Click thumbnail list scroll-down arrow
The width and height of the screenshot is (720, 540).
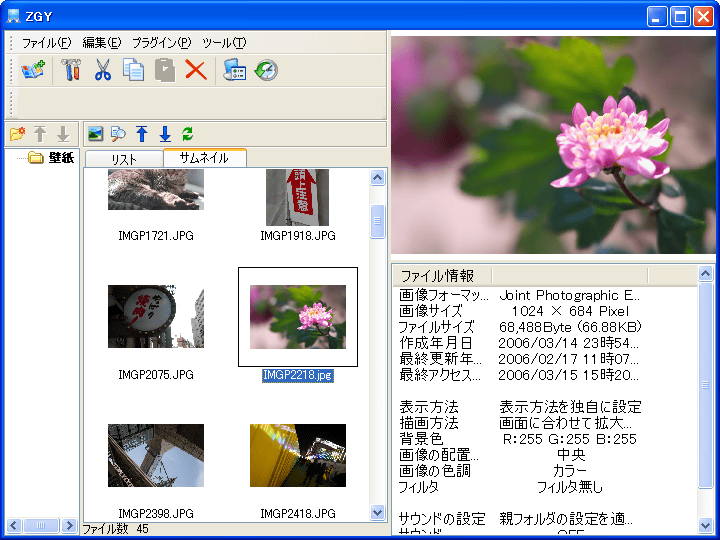click(377, 512)
